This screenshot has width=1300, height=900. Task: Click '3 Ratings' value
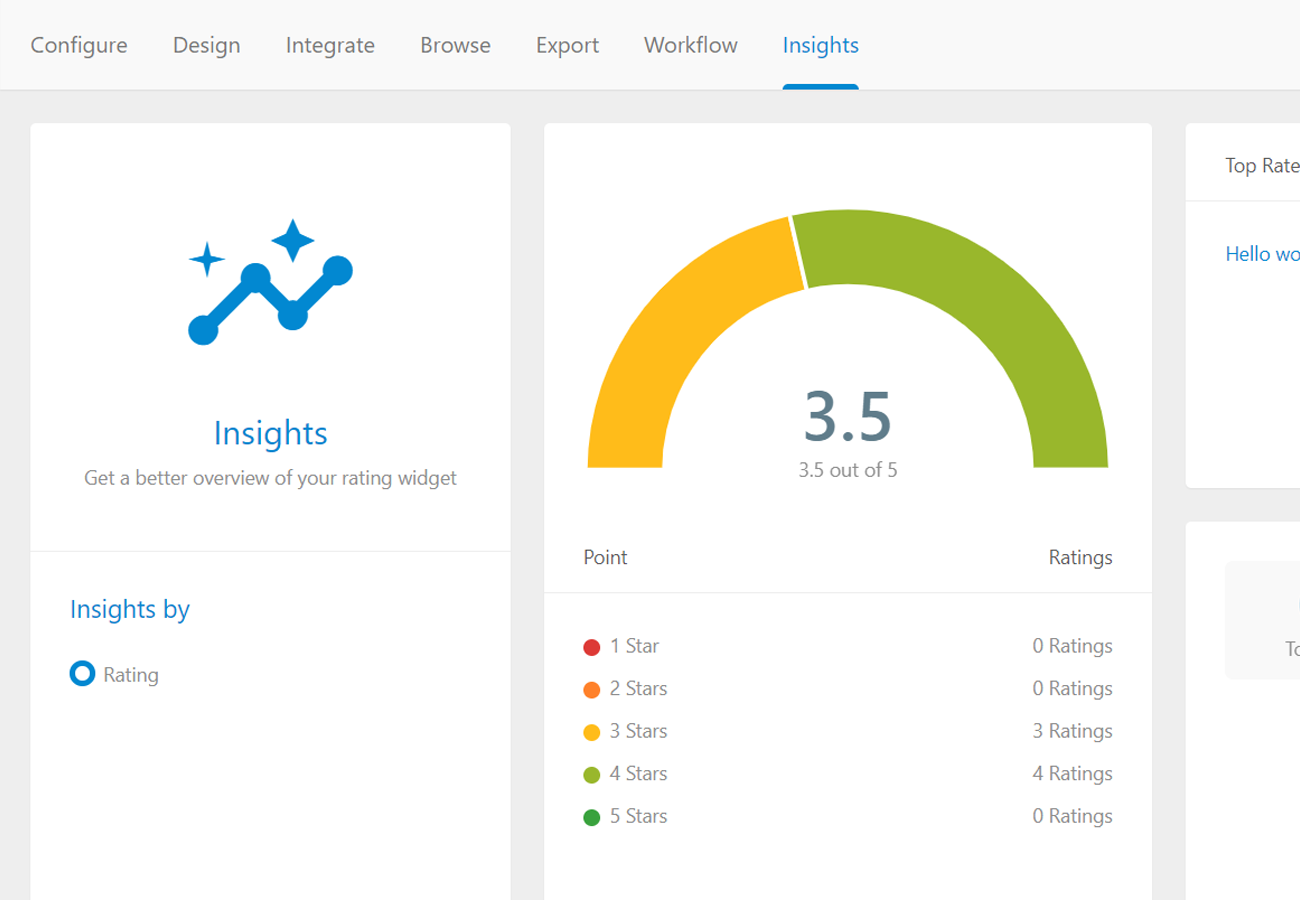click(1072, 731)
